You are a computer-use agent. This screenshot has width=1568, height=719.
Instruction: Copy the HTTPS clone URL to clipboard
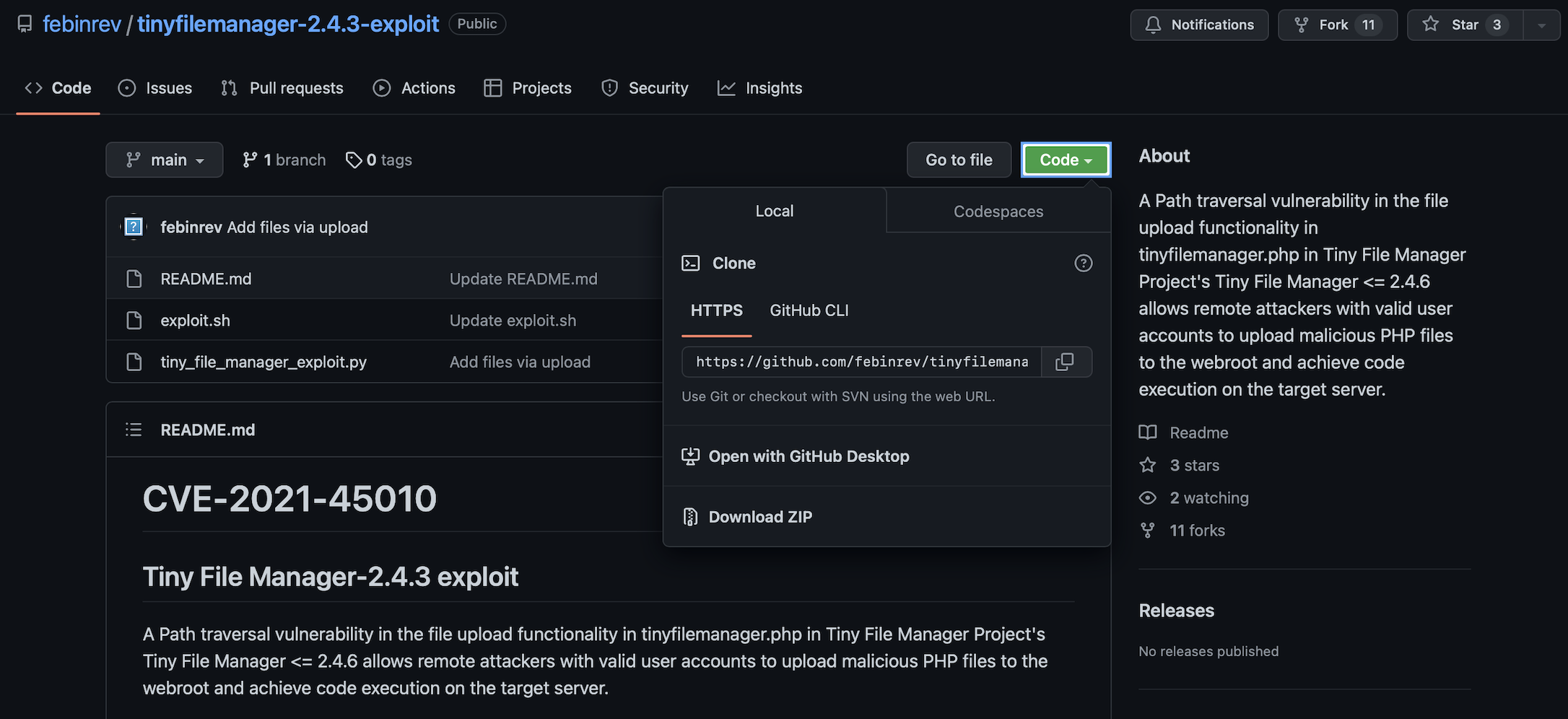(x=1065, y=362)
